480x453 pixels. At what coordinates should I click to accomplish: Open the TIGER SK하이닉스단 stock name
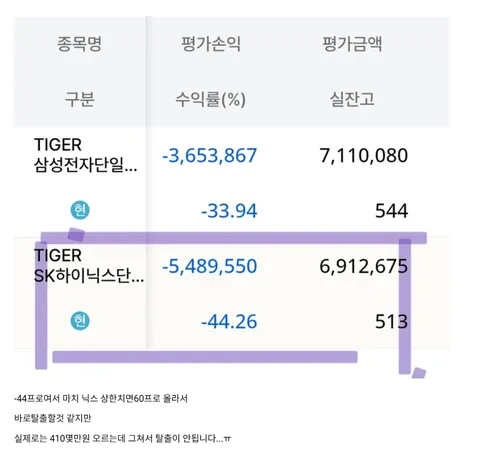click(x=89, y=266)
